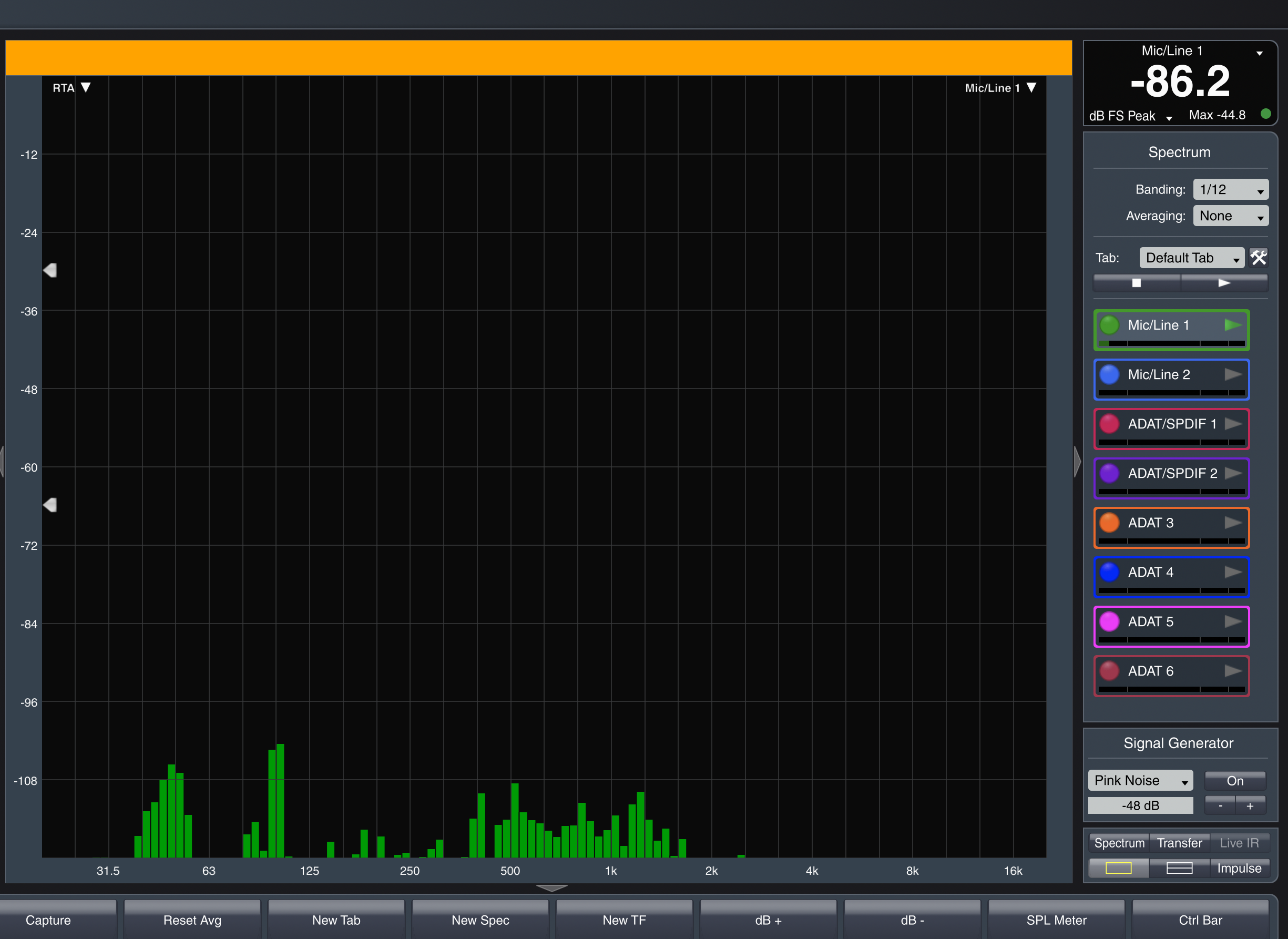Open Pink Noise signal type dropdown

pyautogui.click(x=1140, y=780)
